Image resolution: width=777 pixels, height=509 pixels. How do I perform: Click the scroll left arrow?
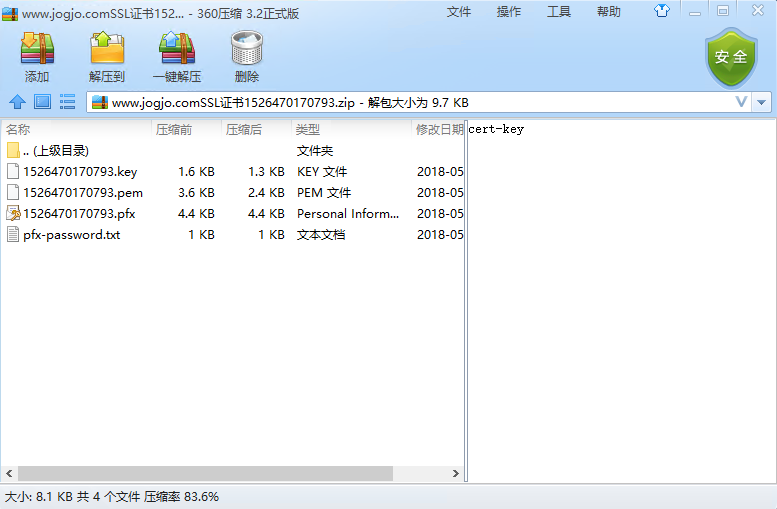(x=9, y=473)
